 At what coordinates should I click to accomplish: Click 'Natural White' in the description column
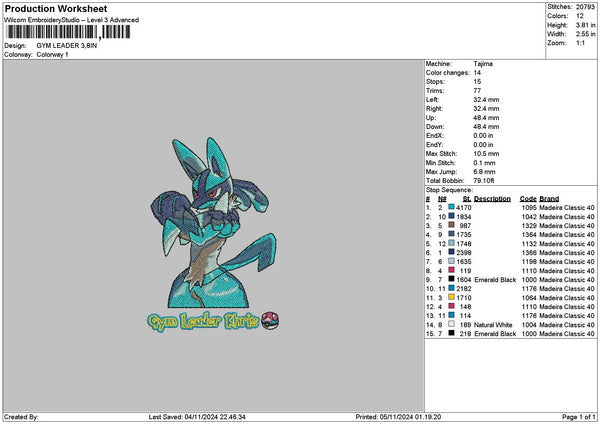493,325
